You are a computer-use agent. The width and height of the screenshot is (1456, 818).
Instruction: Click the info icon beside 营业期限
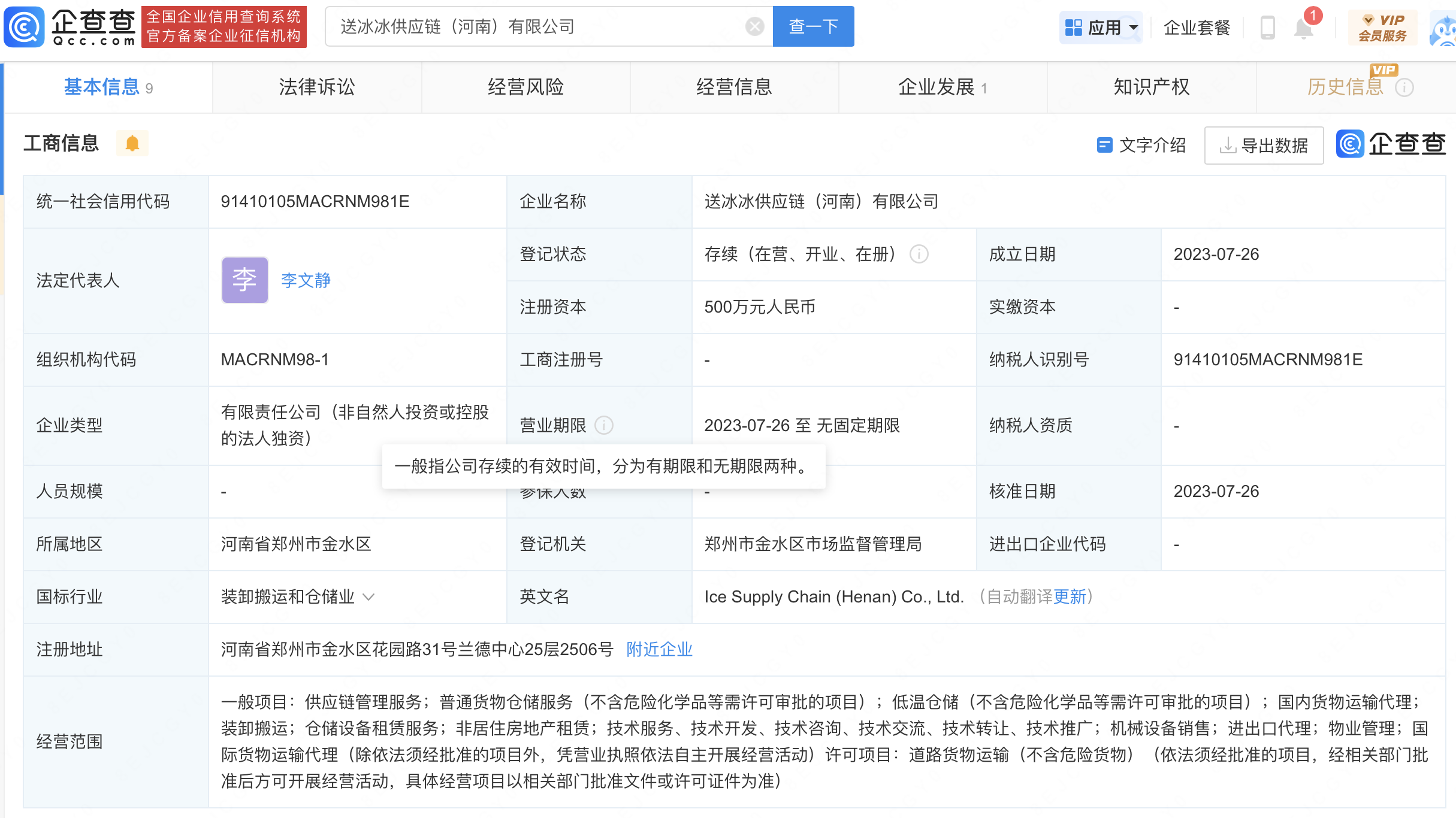[604, 426]
